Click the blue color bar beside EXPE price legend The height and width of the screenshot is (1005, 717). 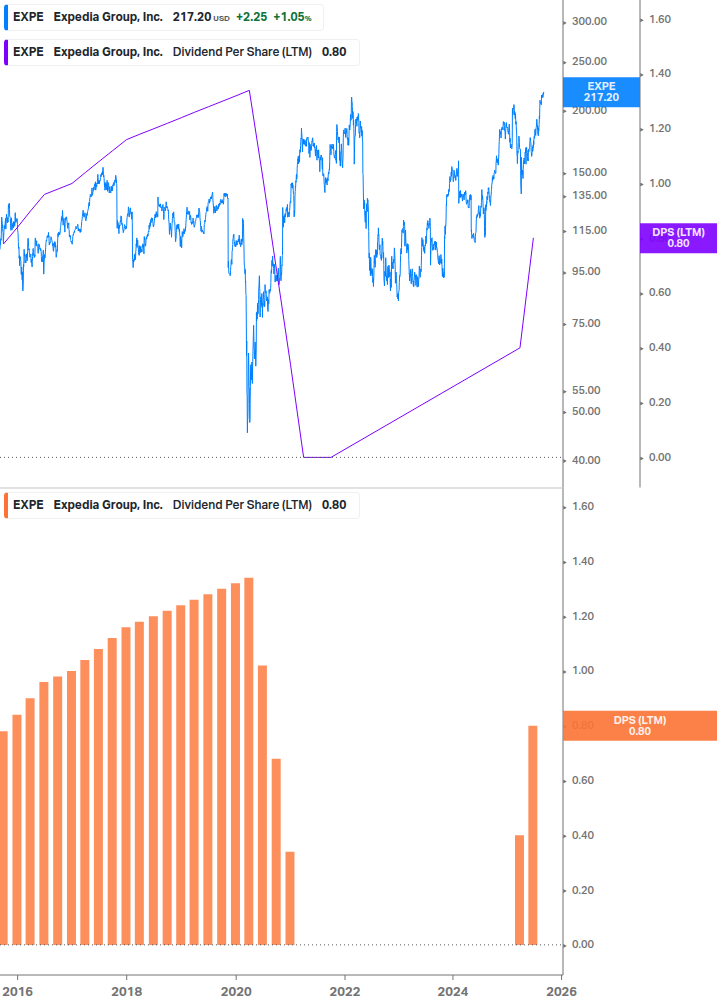6,17
